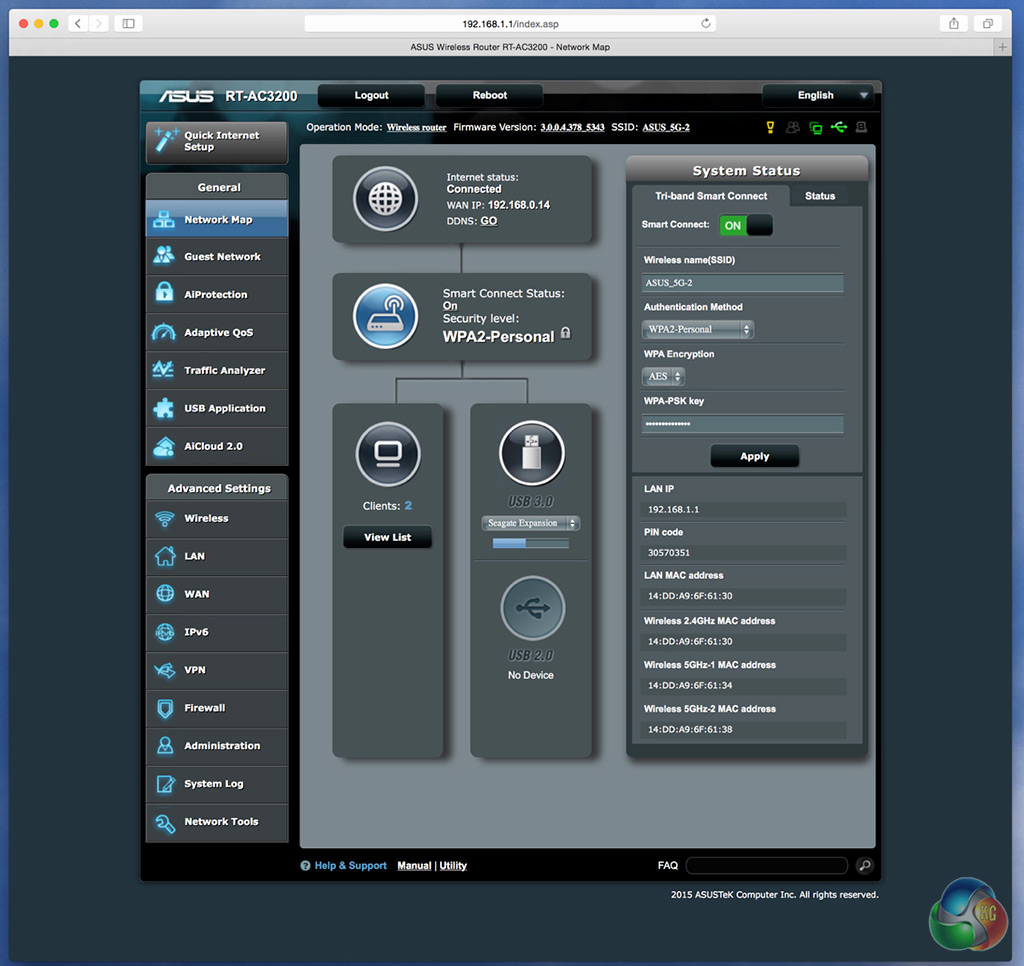Open a new Safari tab with plus
The height and width of the screenshot is (966, 1024).
(x=1002, y=47)
